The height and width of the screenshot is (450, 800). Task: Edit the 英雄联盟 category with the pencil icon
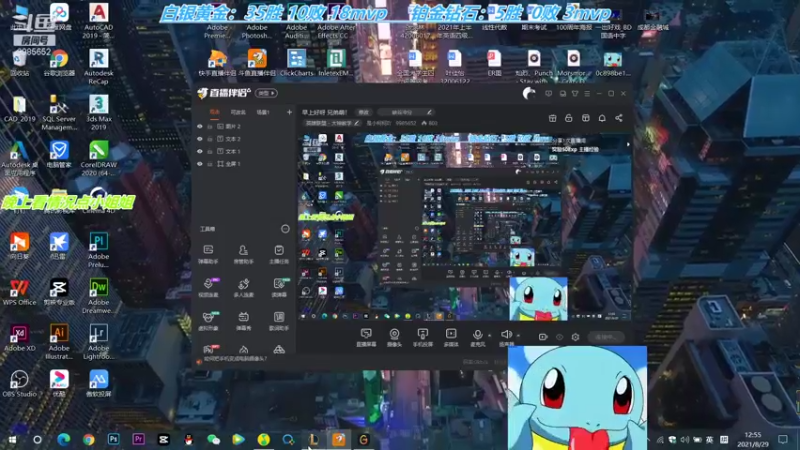(357, 123)
